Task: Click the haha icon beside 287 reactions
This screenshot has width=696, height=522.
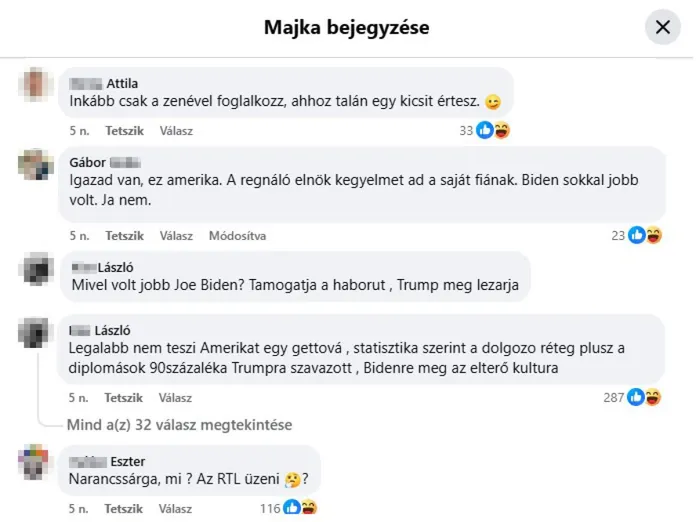Action: click(653, 397)
